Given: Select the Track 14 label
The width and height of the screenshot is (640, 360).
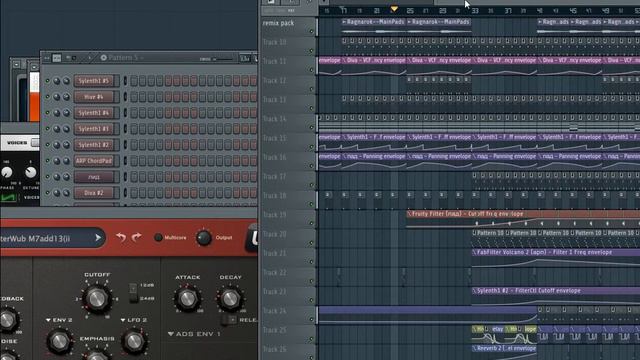Looking at the screenshot, I should [x=274, y=119].
